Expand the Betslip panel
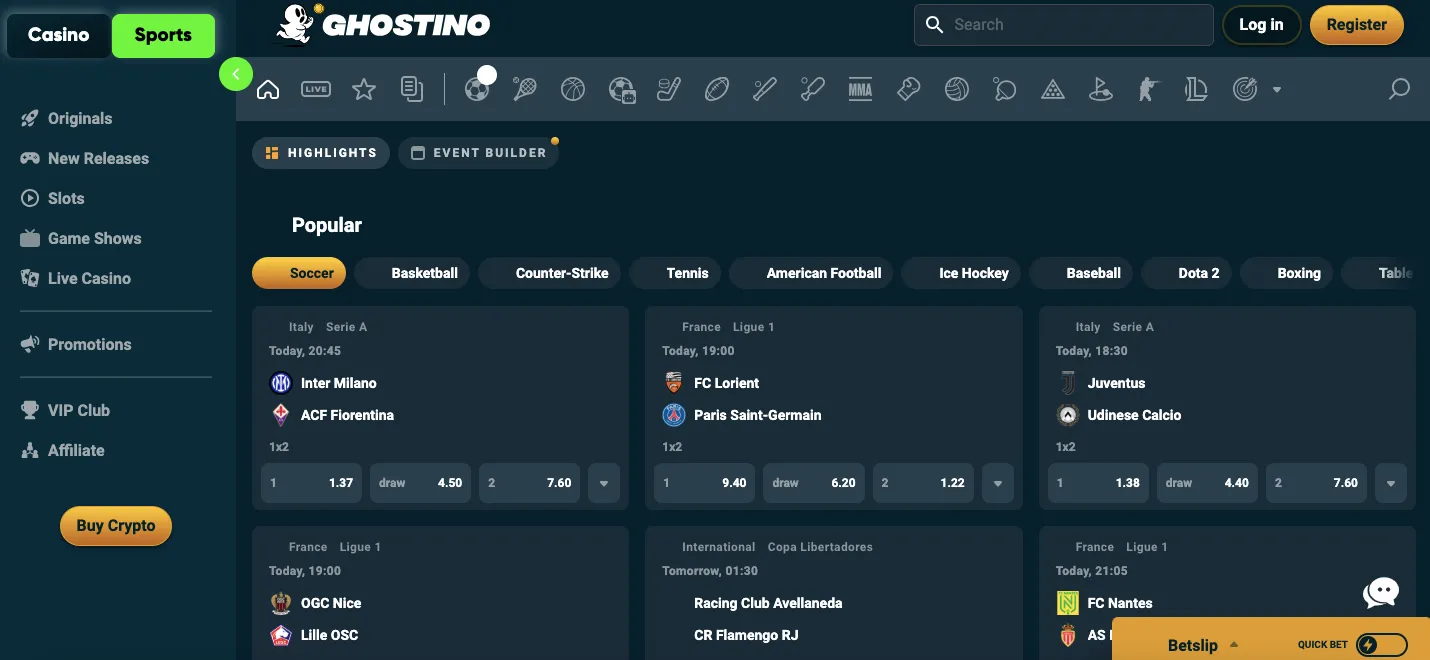 click(1203, 645)
